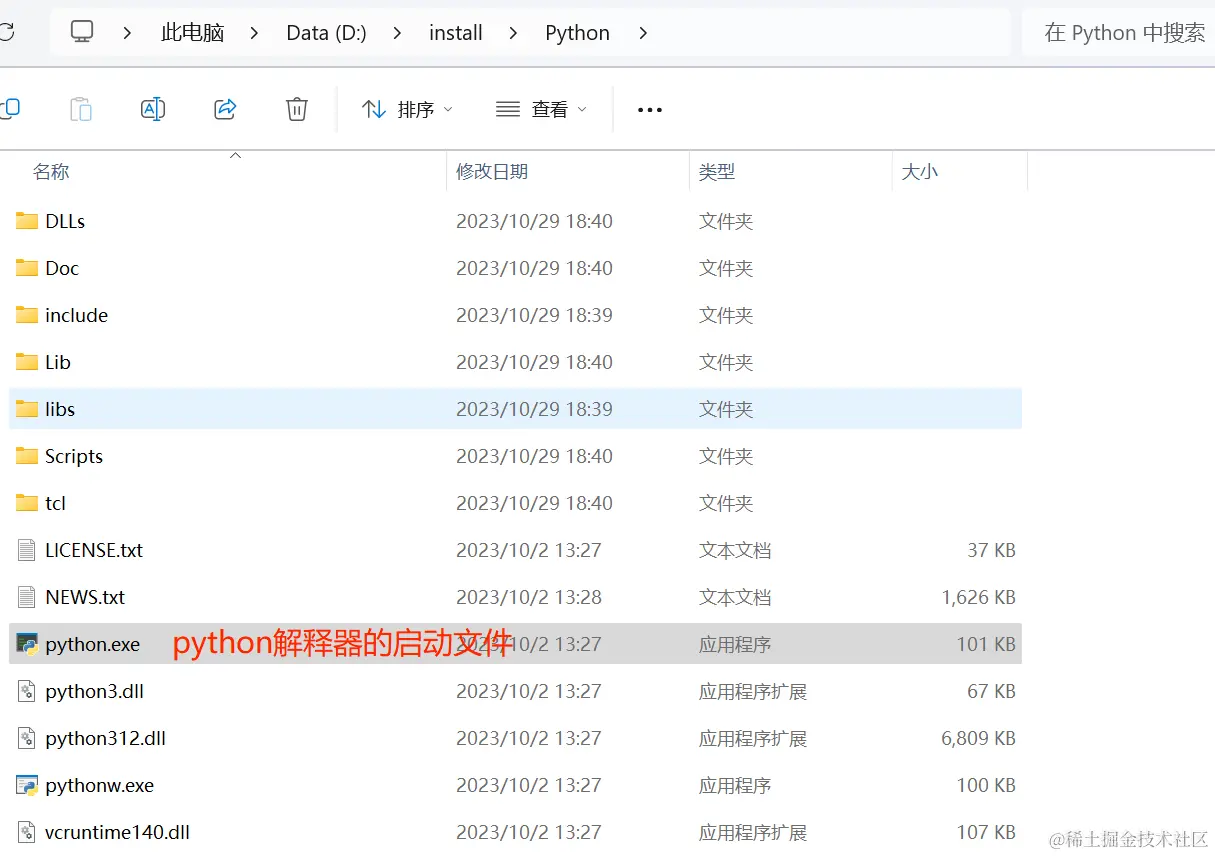Sort by 大小 column header
This screenshot has height=856, width=1215.
tap(920, 172)
